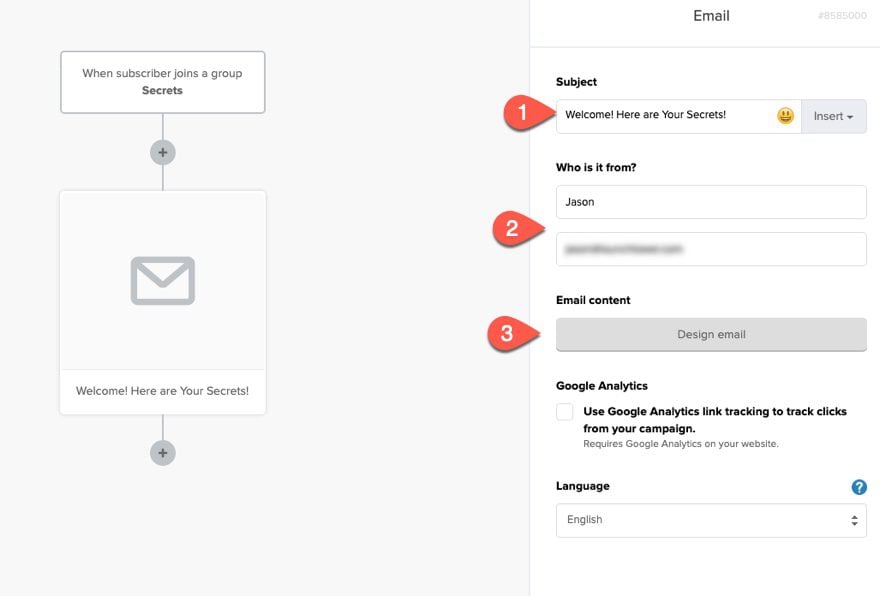Click the red number 3 annotation marker

click(507, 334)
